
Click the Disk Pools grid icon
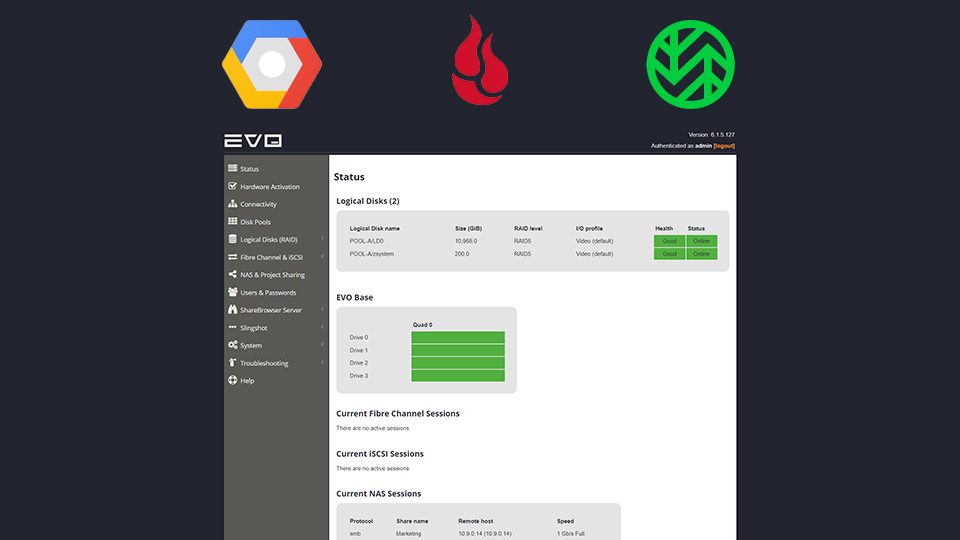pyautogui.click(x=233, y=221)
